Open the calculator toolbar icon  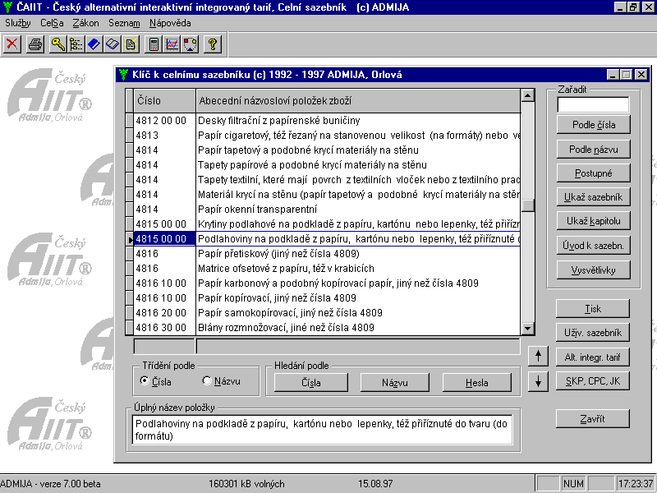[153, 44]
